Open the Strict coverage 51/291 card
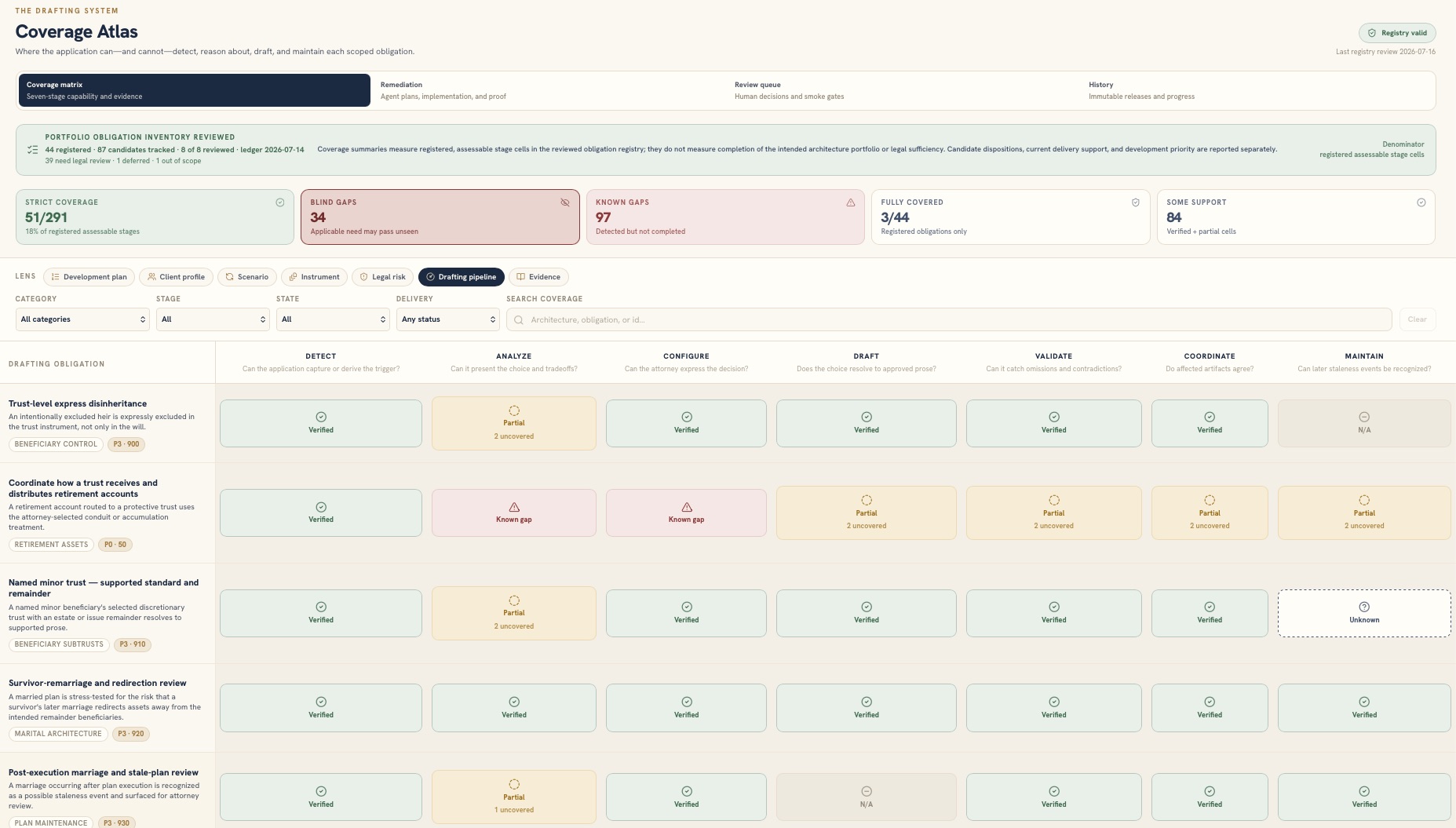The image size is (1456, 828). pos(155,217)
